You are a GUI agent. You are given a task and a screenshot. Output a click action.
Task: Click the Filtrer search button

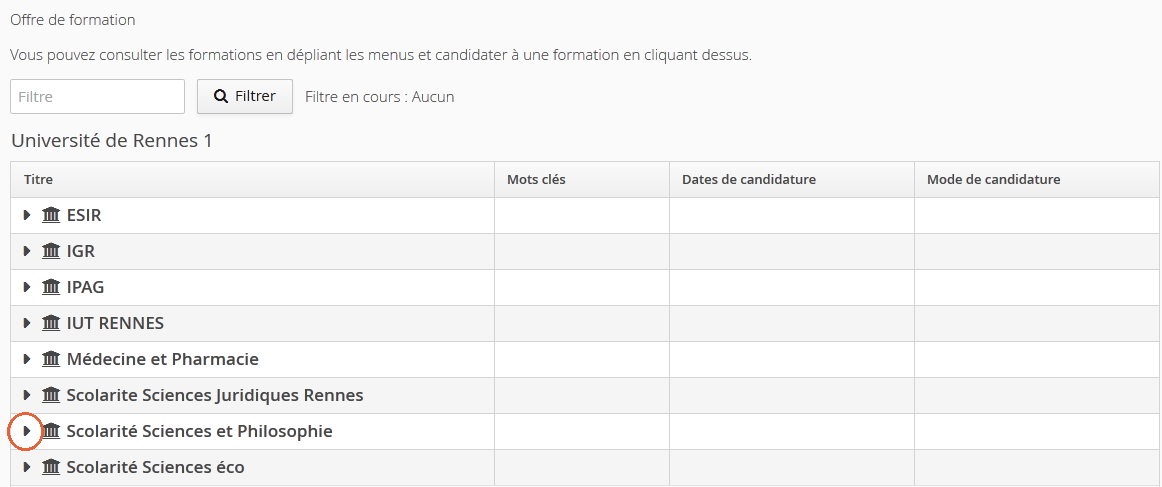[x=245, y=96]
